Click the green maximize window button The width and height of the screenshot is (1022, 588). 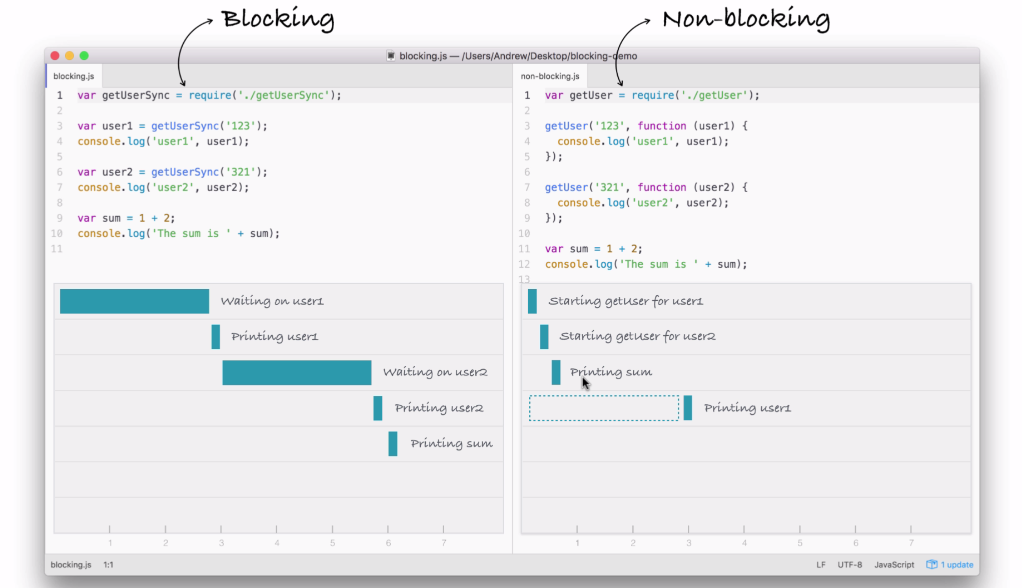(84, 56)
